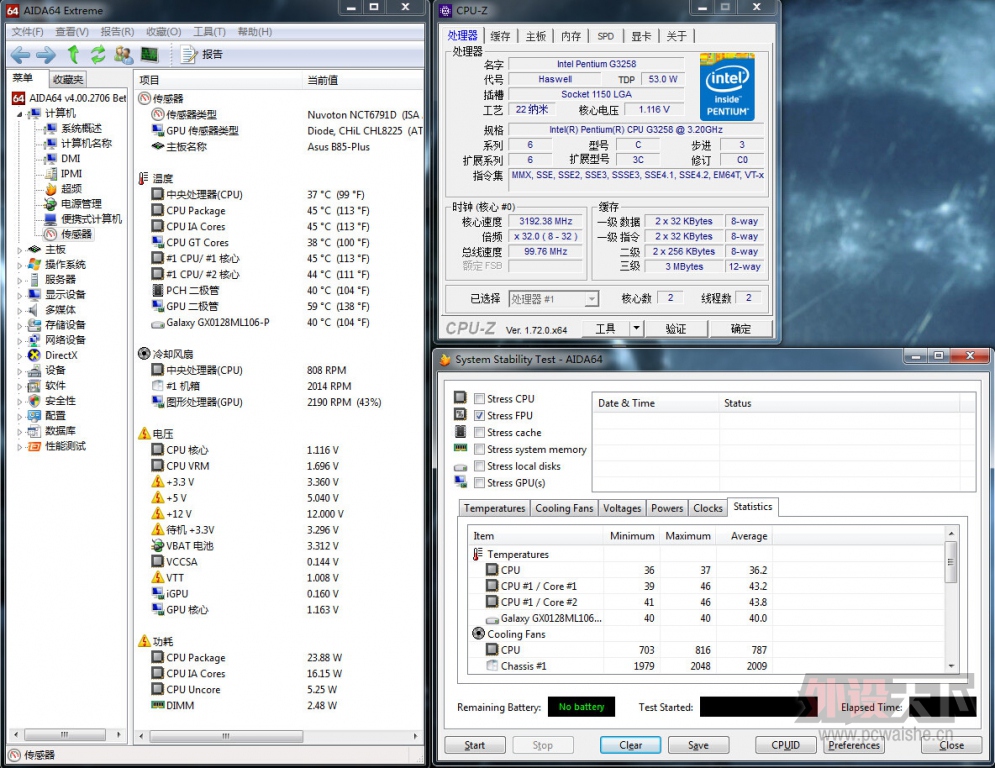Enable the Stress cache checkbox

click(x=480, y=432)
